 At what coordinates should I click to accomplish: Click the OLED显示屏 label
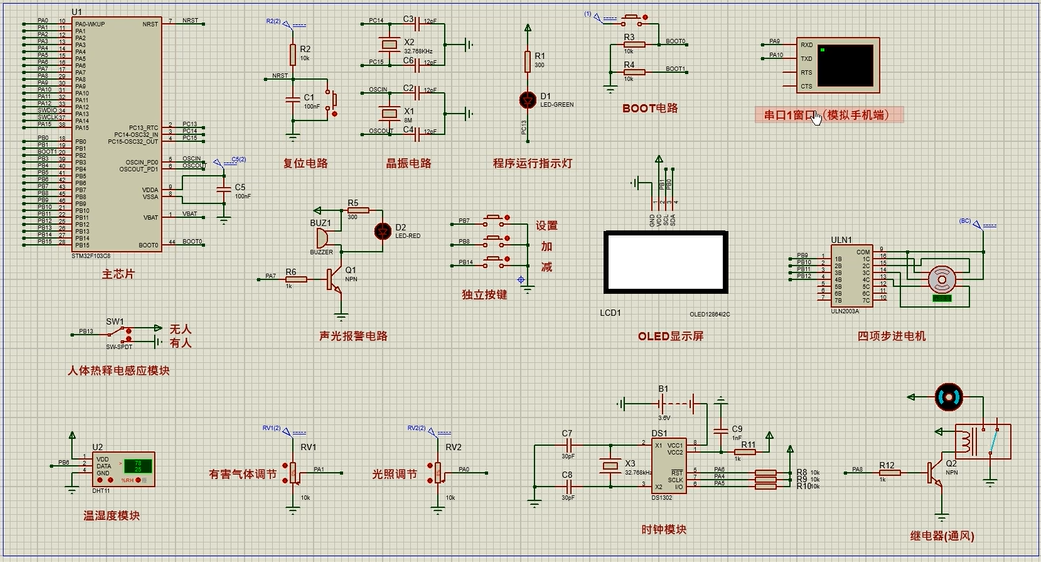[x=671, y=336]
